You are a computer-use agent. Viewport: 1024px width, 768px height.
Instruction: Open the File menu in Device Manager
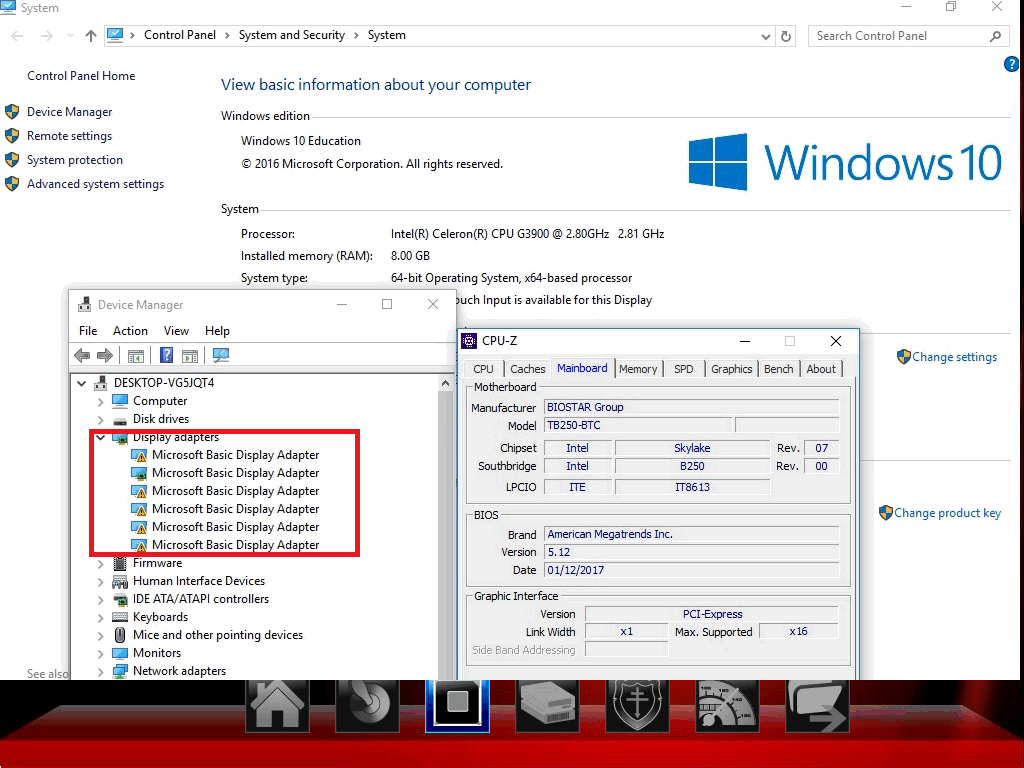[88, 331]
